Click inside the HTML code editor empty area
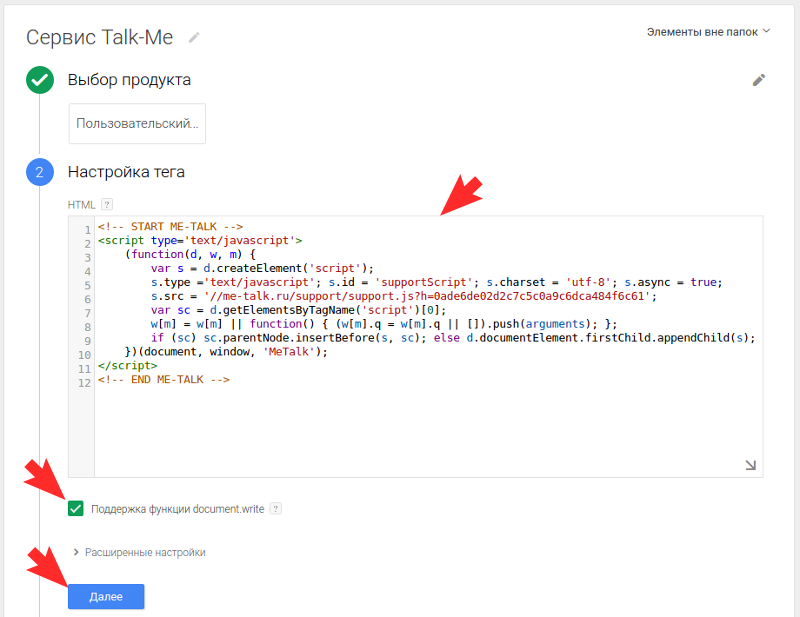Screen dimensions: 800x617 pos(428,429)
